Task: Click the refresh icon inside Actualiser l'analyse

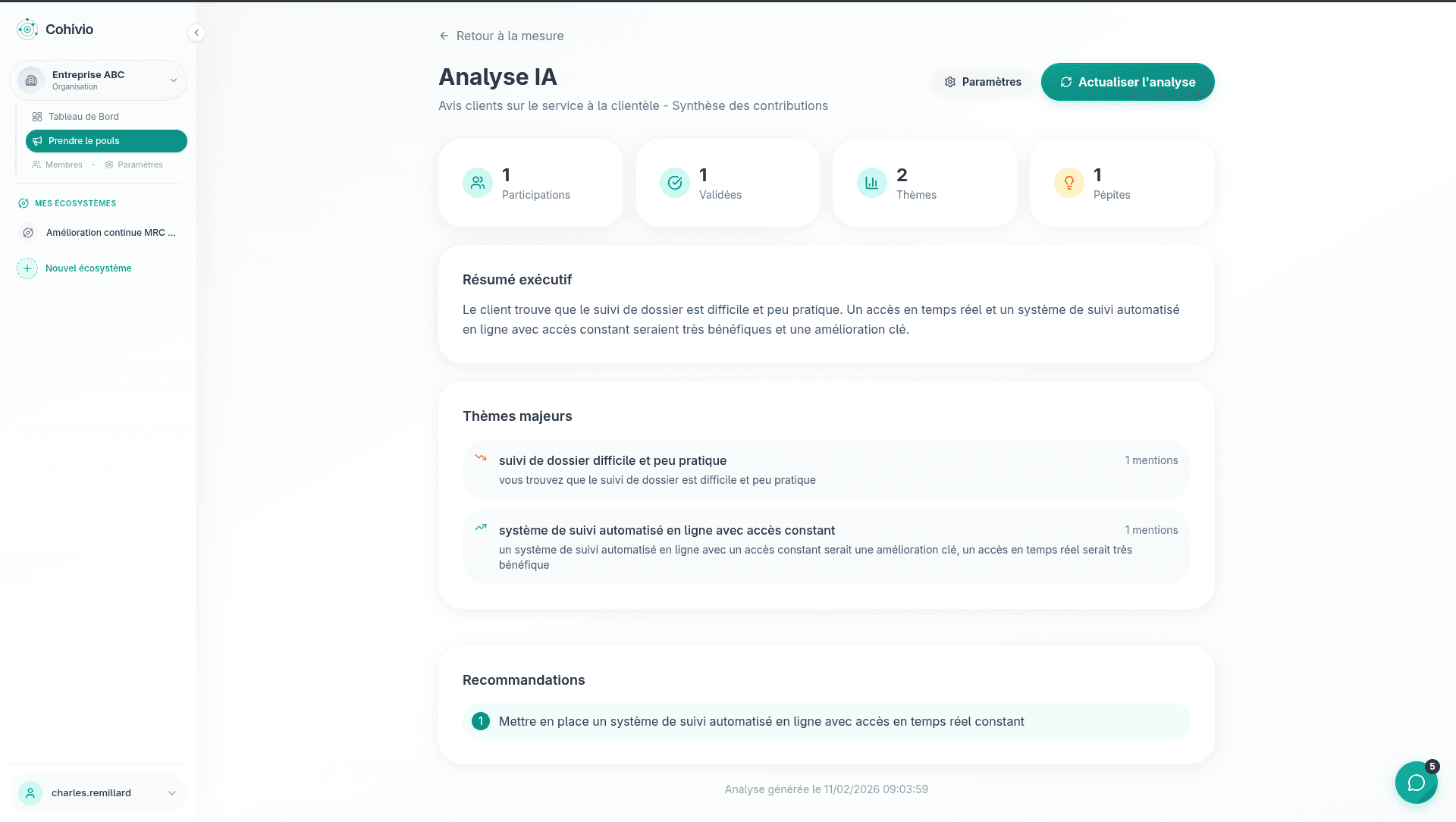Action: click(x=1065, y=82)
